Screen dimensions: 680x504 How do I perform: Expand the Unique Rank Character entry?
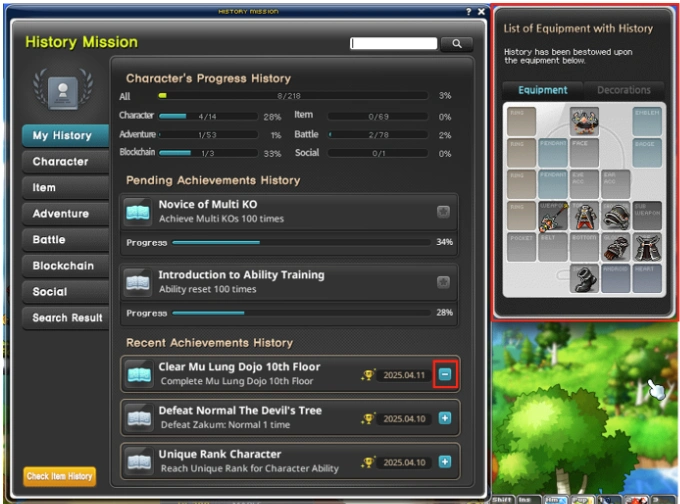point(445,462)
